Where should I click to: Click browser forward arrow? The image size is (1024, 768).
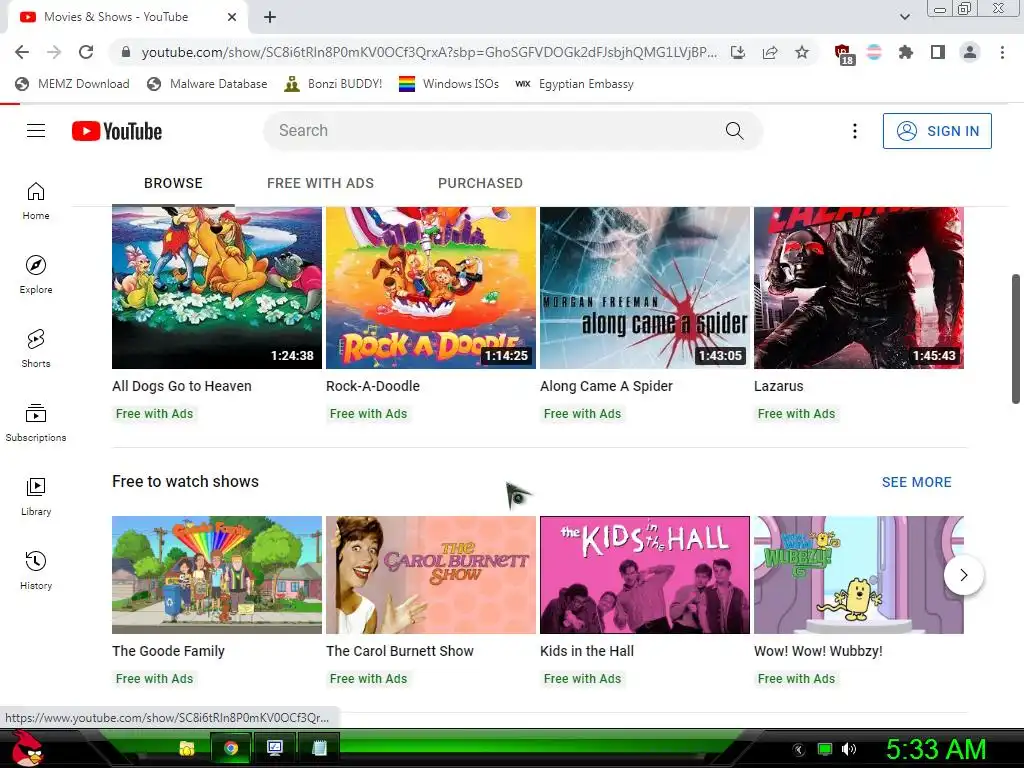click(x=54, y=52)
